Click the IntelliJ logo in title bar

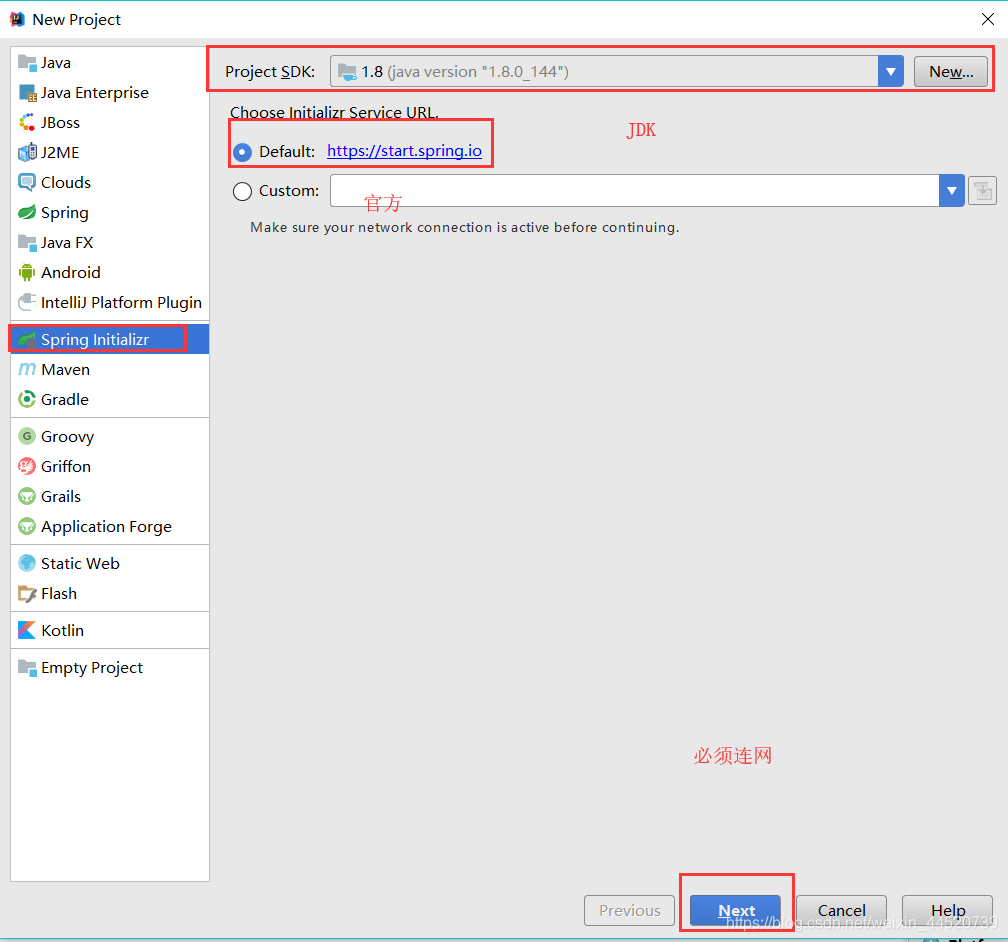tap(17, 20)
